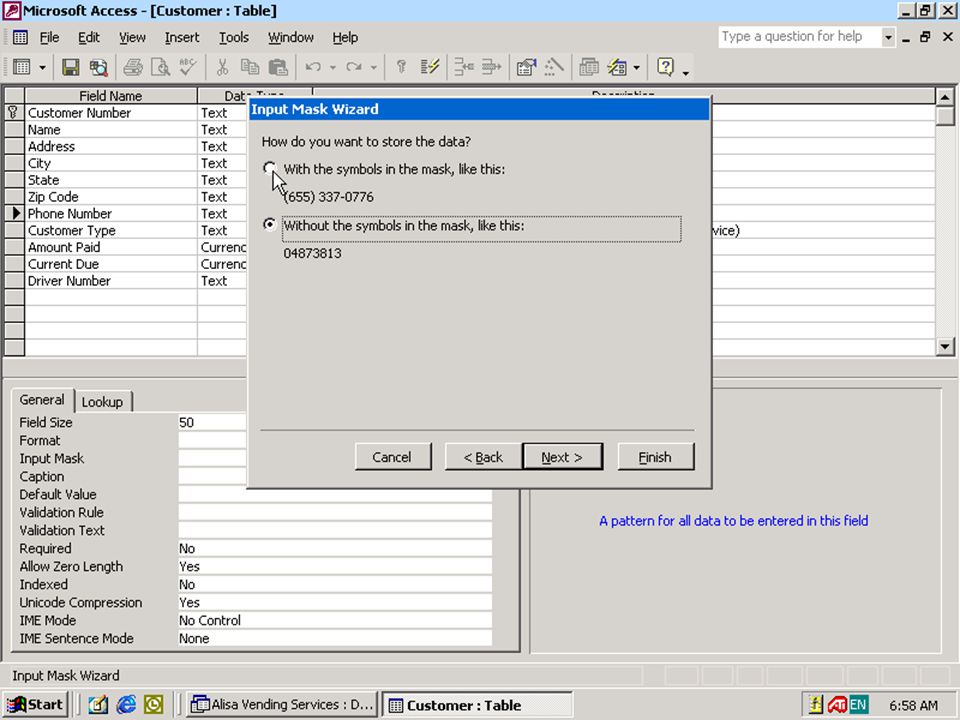This screenshot has height=720, width=960.
Task: Click the Access table control-menu icon beside File
Action: (x=20, y=37)
